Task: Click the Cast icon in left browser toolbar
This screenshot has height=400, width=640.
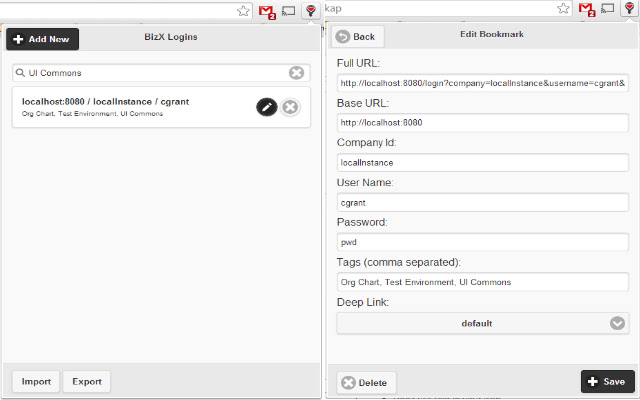Action: (289, 11)
